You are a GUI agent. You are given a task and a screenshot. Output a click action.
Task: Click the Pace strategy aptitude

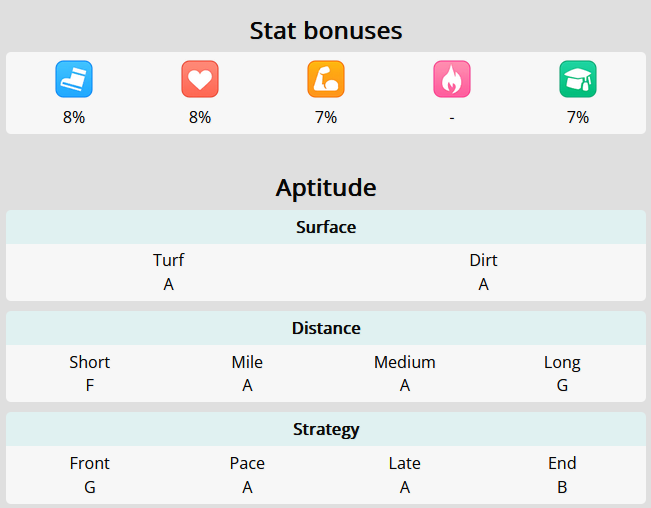(x=247, y=475)
